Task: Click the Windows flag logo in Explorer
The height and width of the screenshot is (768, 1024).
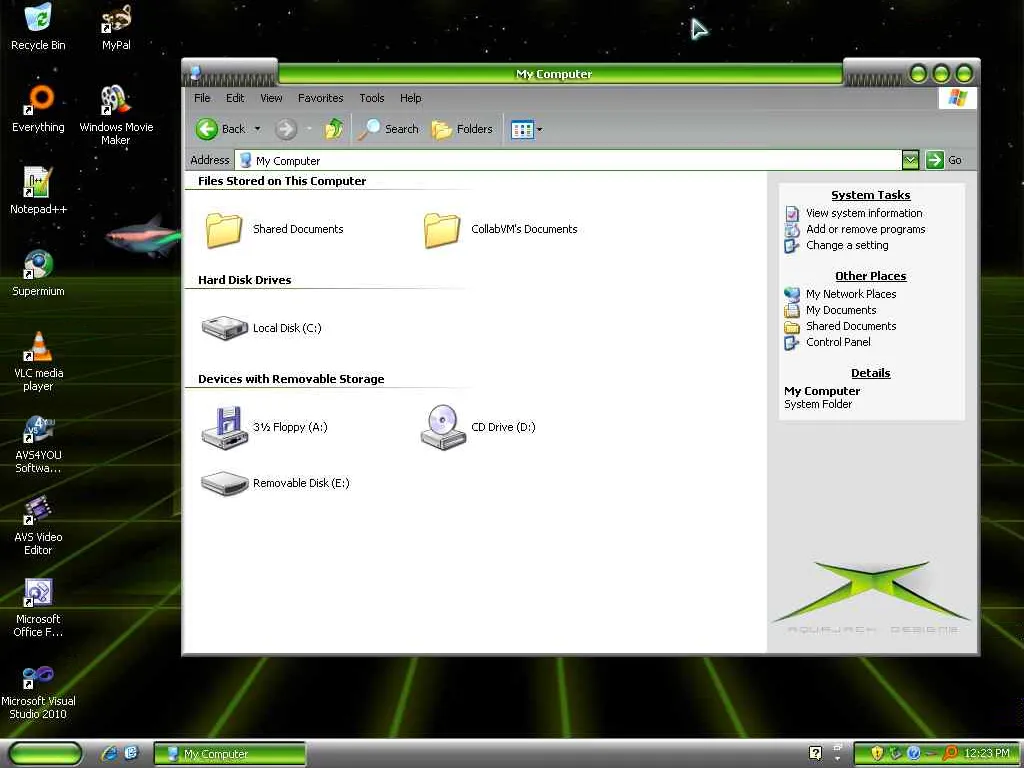Action: point(957,98)
